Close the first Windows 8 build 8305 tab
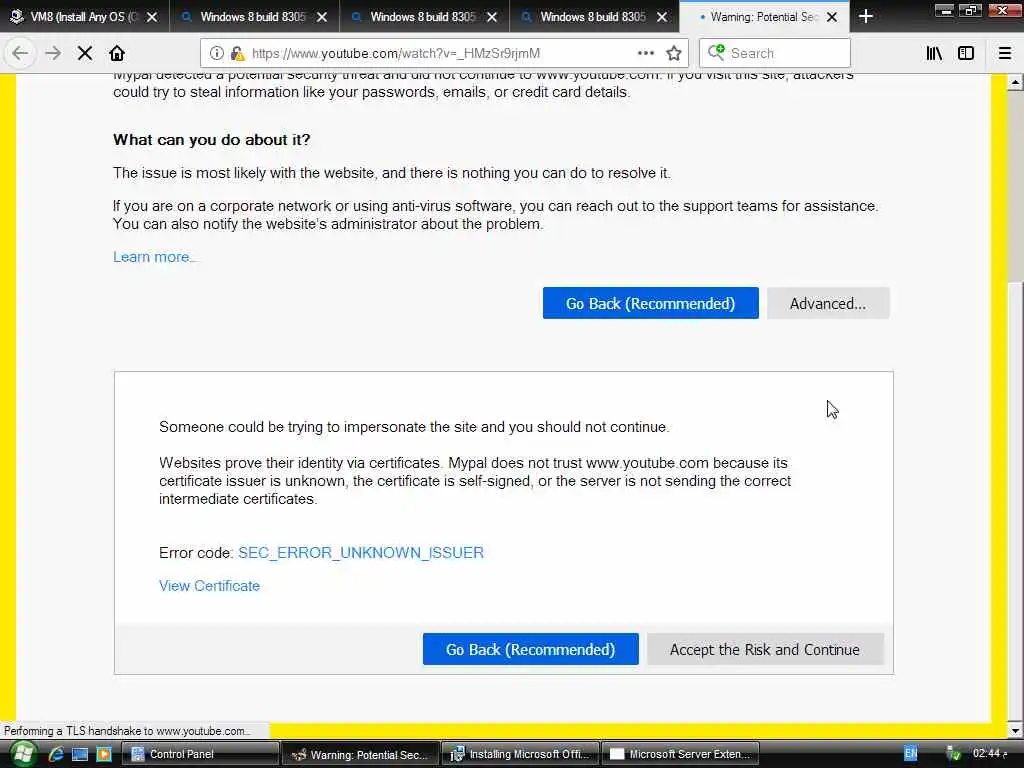 [322, 17]
